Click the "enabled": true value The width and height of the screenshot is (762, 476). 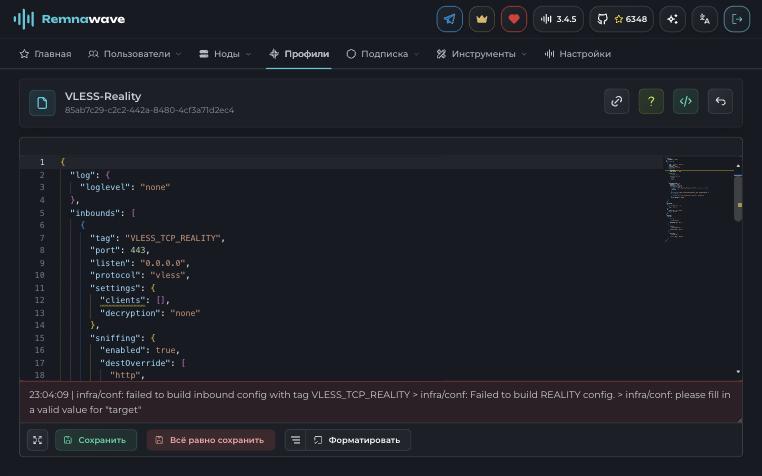click(x=165, y=350)
